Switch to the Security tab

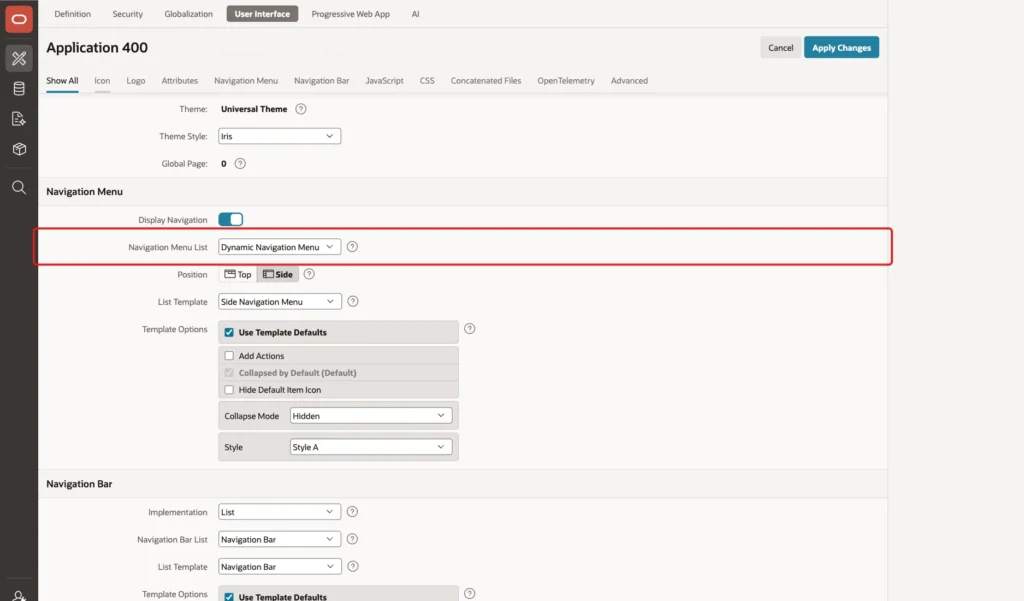[127, 14]
